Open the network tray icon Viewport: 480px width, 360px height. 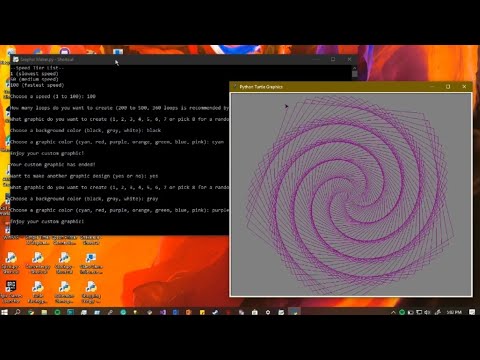419,312
